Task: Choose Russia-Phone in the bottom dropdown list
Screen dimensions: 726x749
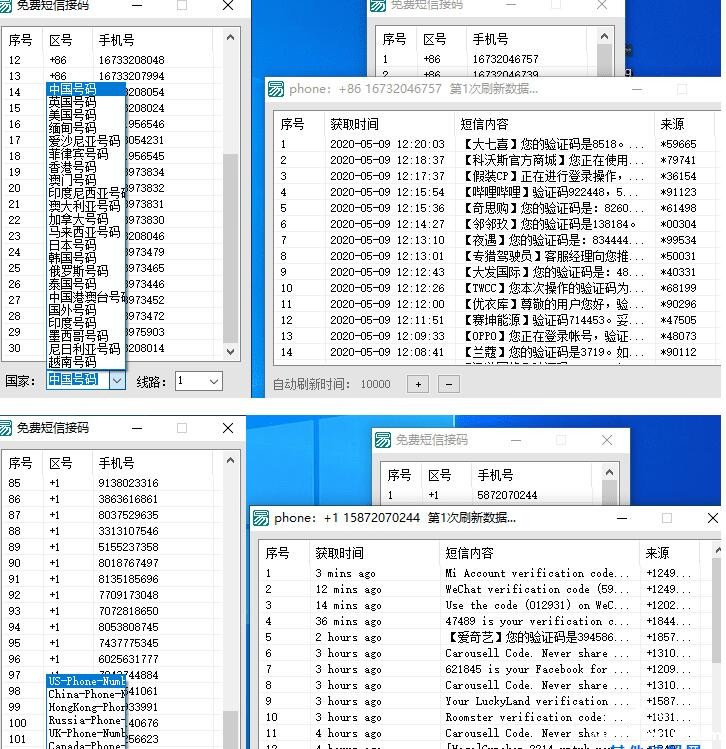Action: point(86,720)
